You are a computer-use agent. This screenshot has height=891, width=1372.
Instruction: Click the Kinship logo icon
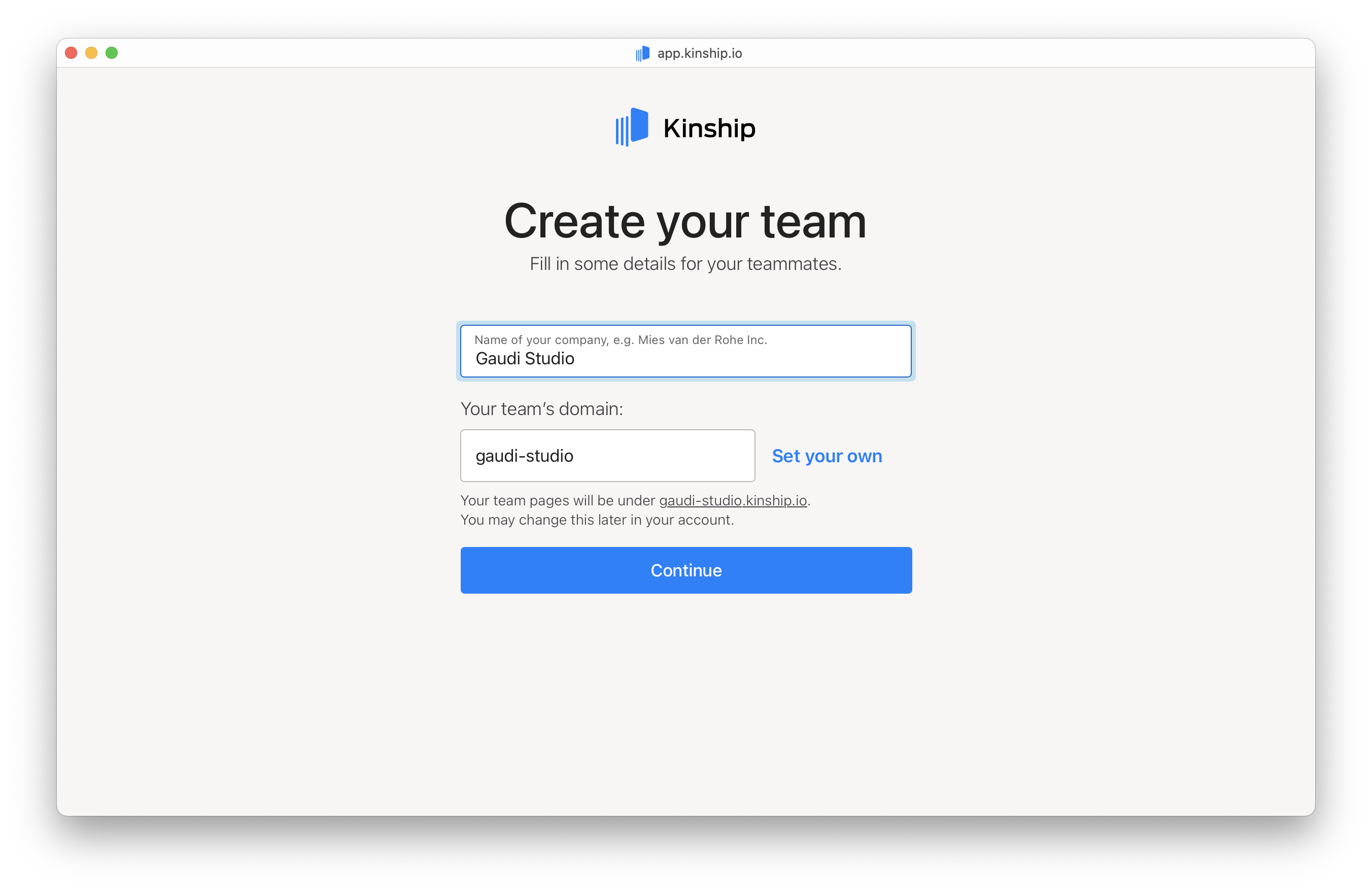click(632, 127)
